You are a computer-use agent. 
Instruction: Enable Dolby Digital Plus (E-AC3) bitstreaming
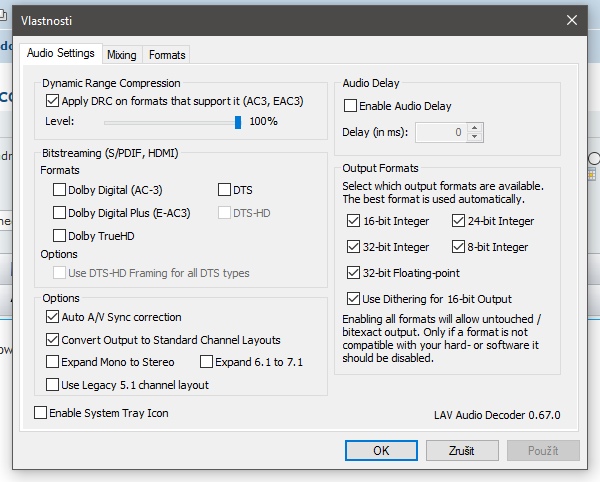[60, 213]
